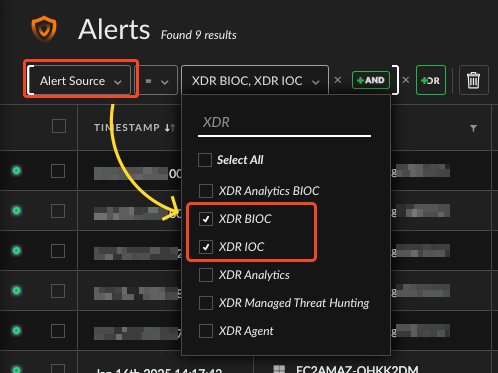
Task: Click the column filter funnel icon
Action: click(x=473, y=128)
